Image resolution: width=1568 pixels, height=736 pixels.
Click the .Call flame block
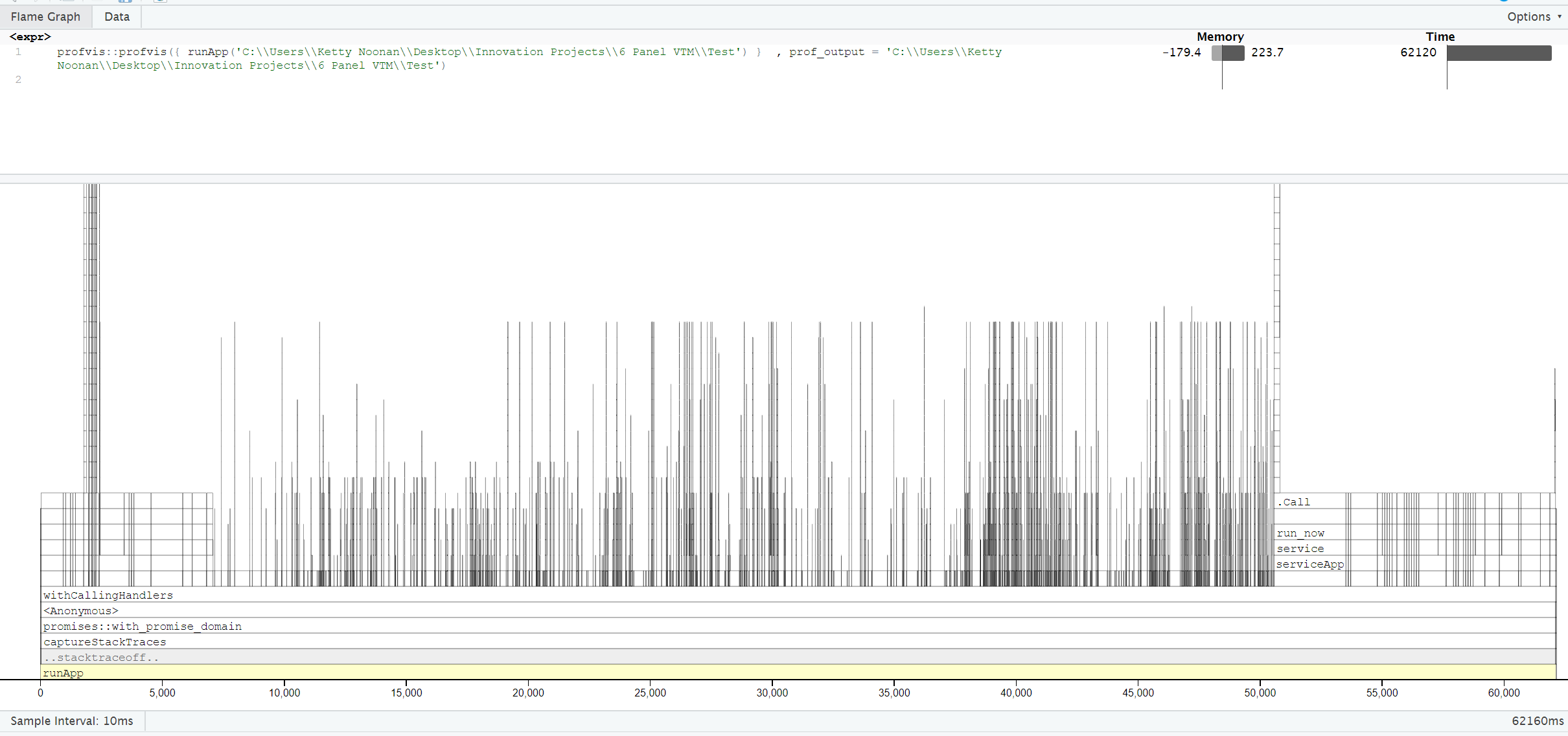tap(1310, 501)
